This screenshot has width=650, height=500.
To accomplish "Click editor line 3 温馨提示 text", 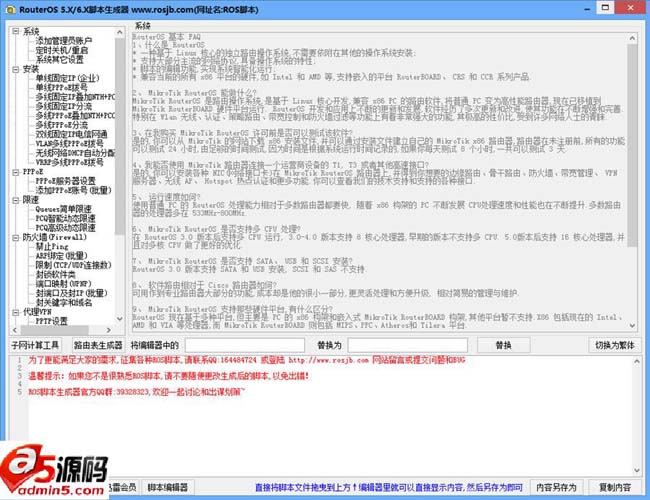I will click(168, 376).
